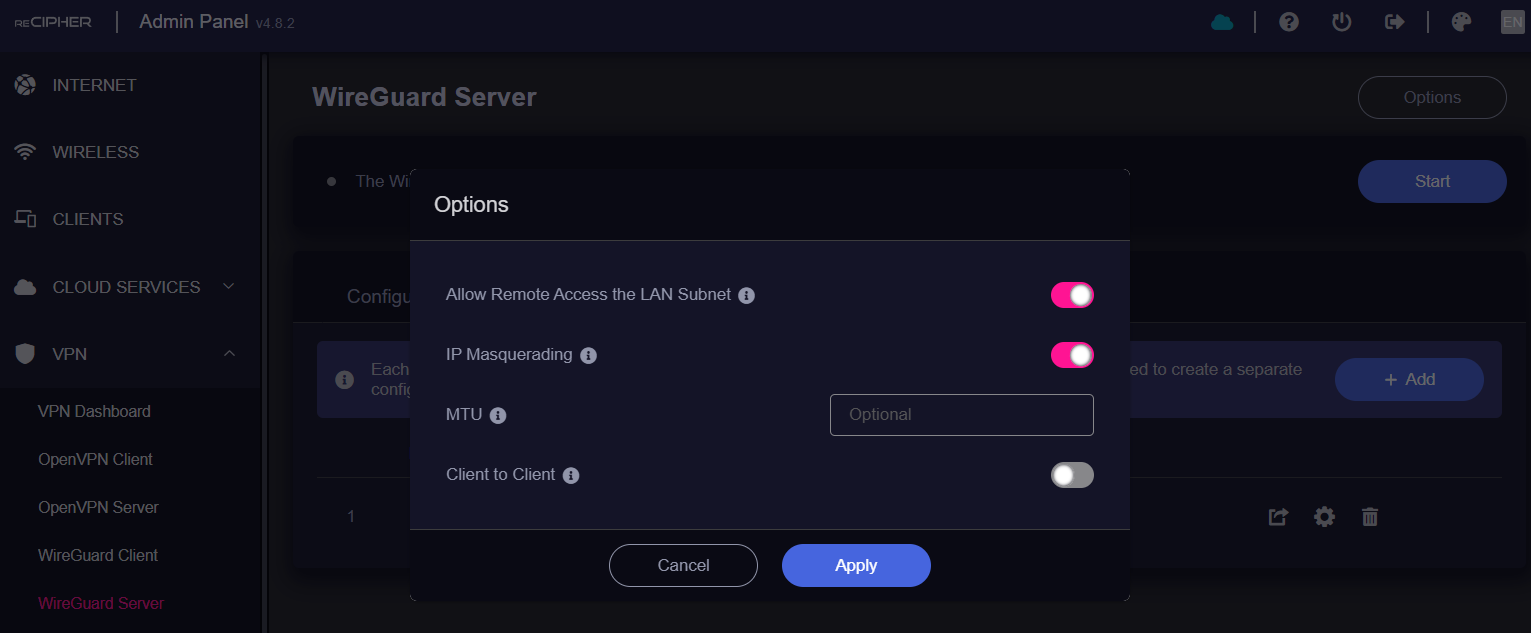Viewport: 1531px width, 633px height.
Task: Click info icon for Allow Remote Access
Action: pyautogui.click(x=746, y=296)
